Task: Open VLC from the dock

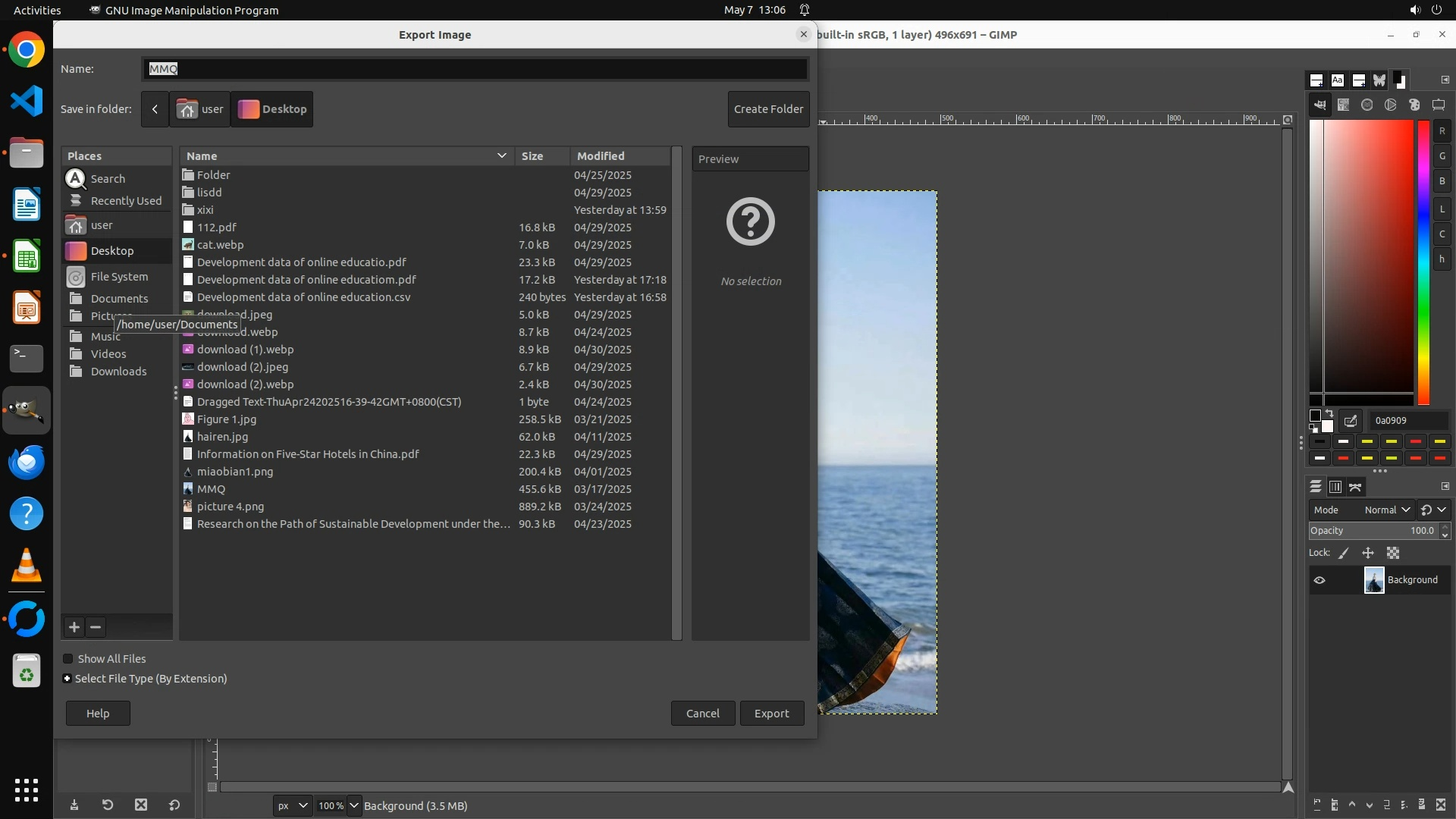Action: click(x=27, y=566)
